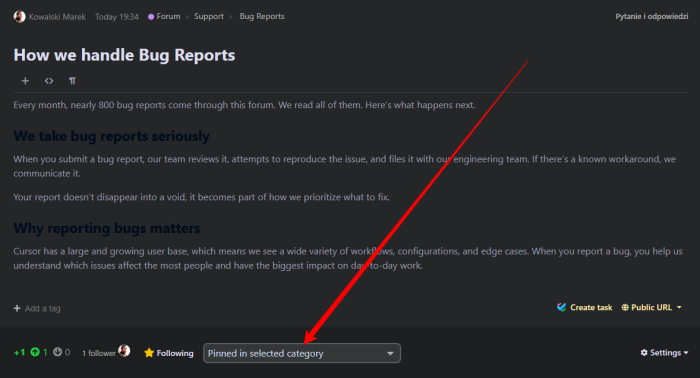Click the Why reporting bugs matters heading
Screen dimensions: 700x378
107,228
